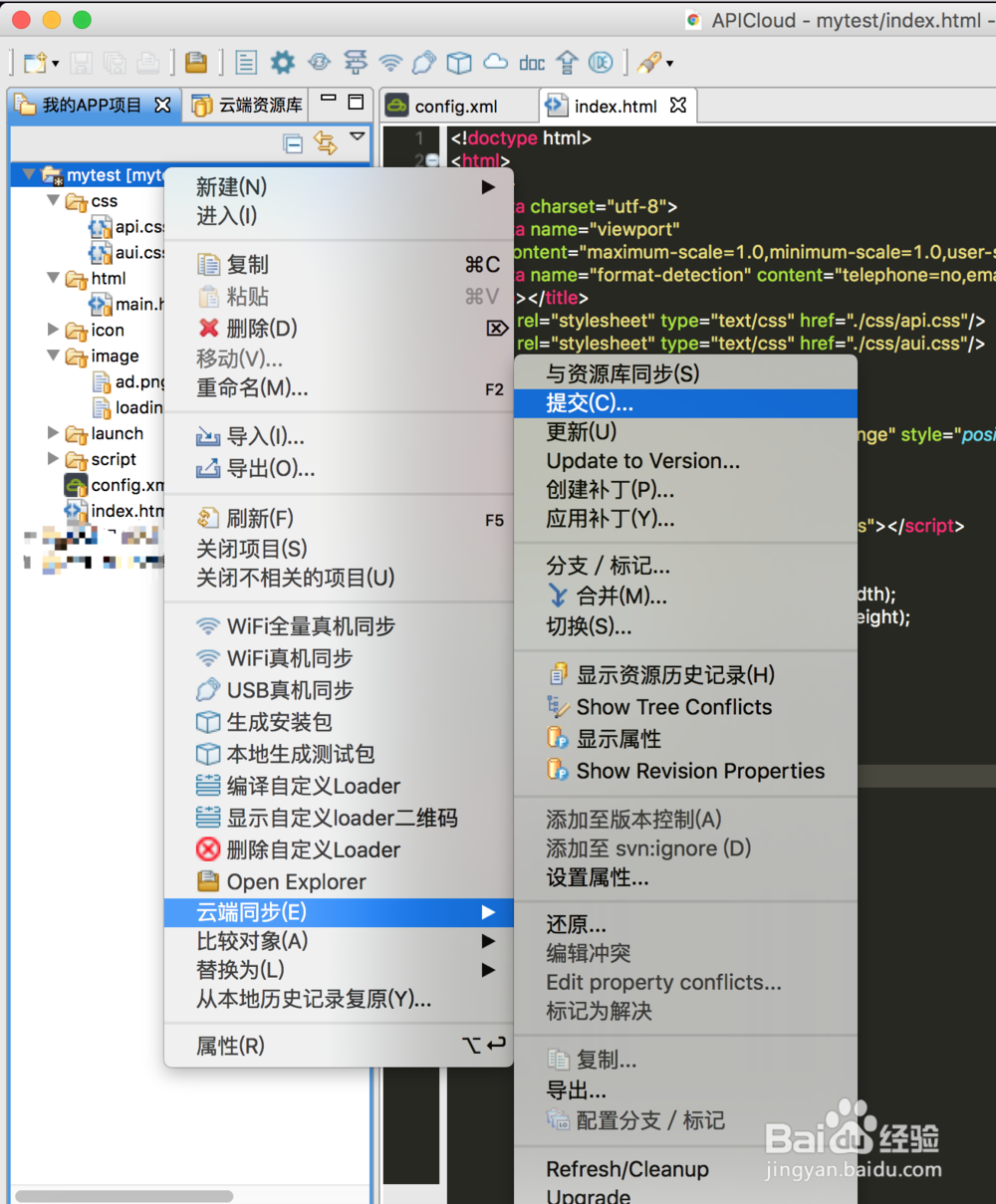The width and height of the screenshot is (996, 1204).
Task: Switch to 云端资源库 tab
Action: coord(247,106)
